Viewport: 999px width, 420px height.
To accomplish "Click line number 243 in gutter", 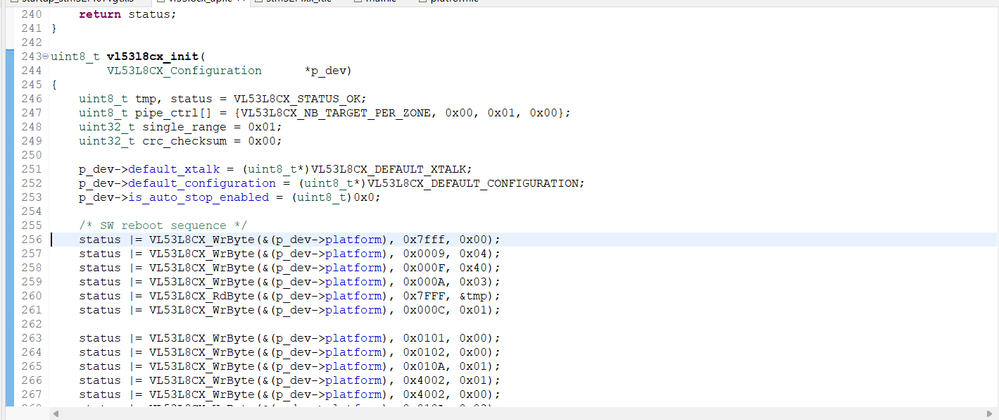I will point(31,57).
